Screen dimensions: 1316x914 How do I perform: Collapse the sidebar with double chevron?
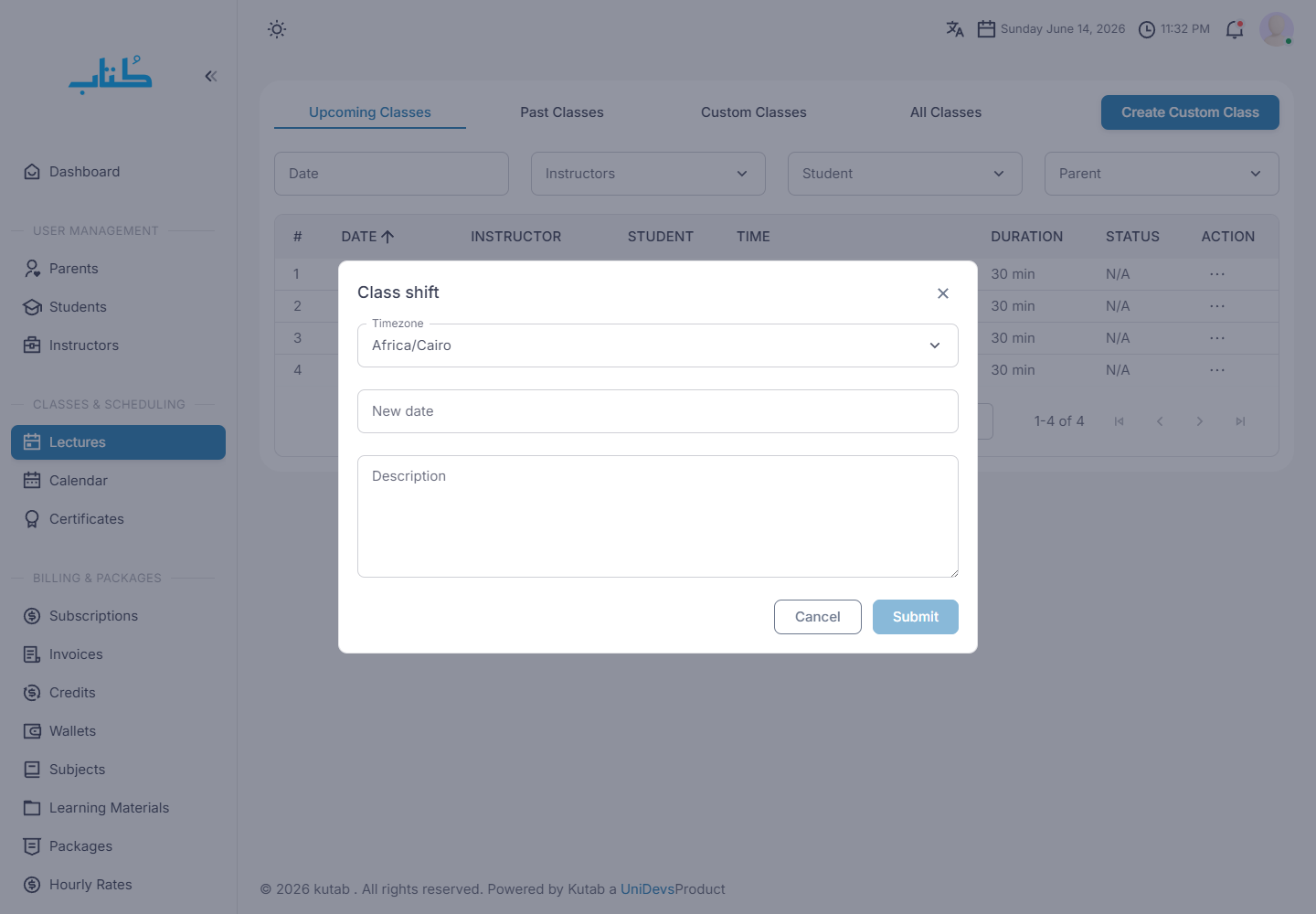(211, 76)
